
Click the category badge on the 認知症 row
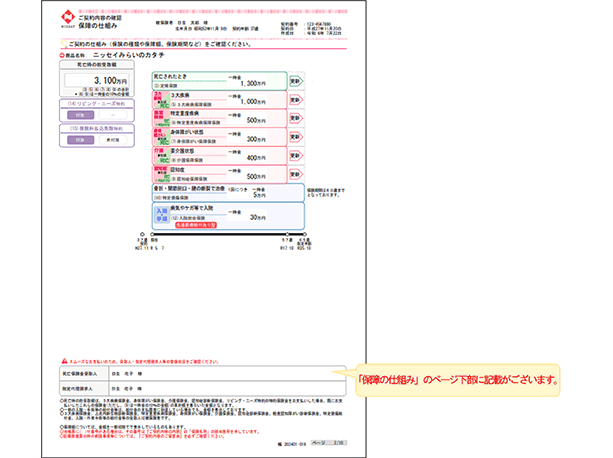coord(161,174)
